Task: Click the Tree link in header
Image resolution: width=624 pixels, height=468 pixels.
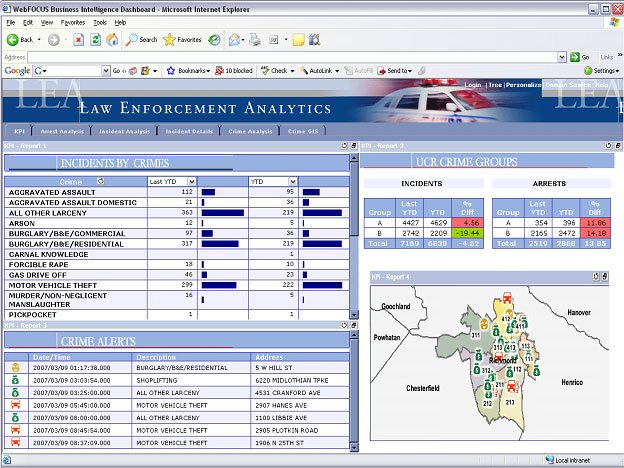Action: coord(495,85)
